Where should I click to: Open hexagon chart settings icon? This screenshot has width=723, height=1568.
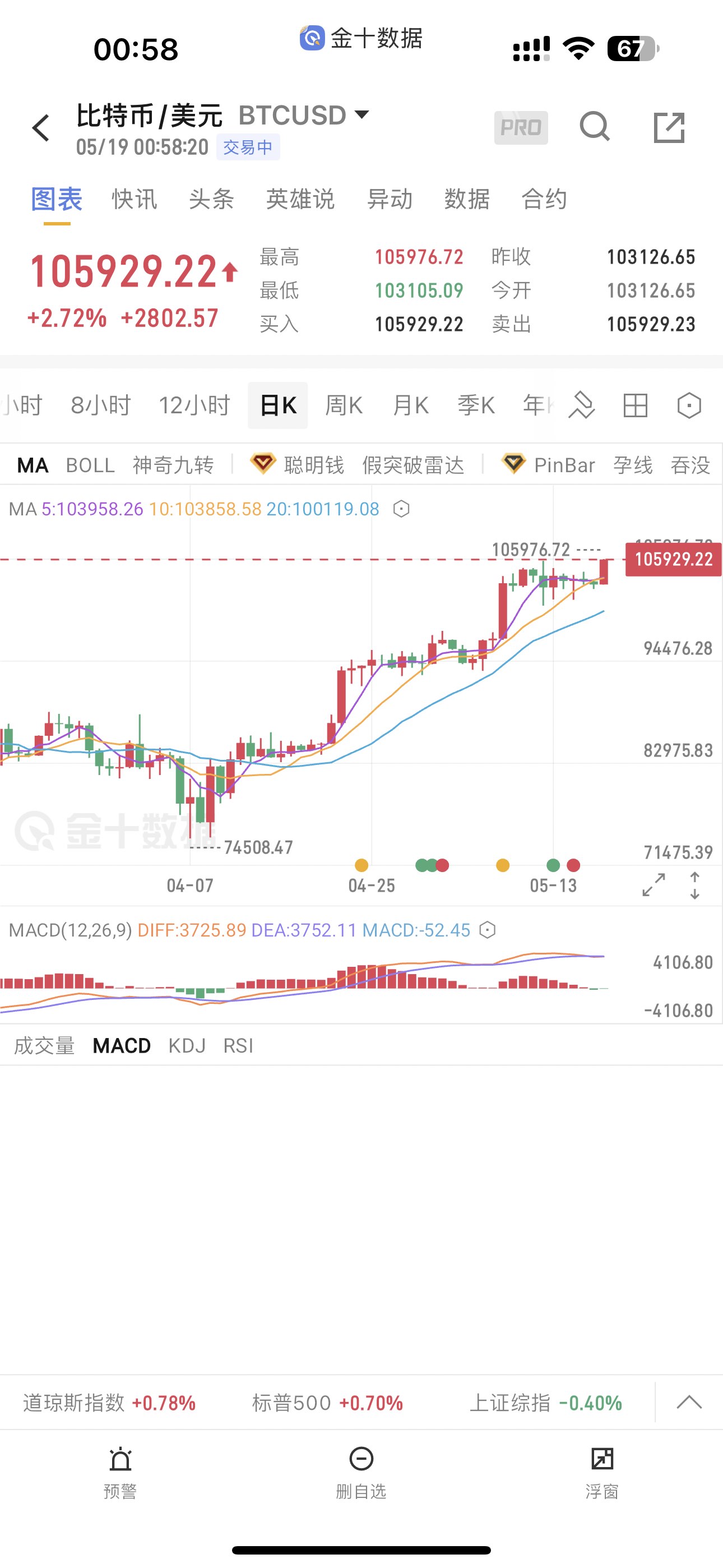tap(689, 405)
